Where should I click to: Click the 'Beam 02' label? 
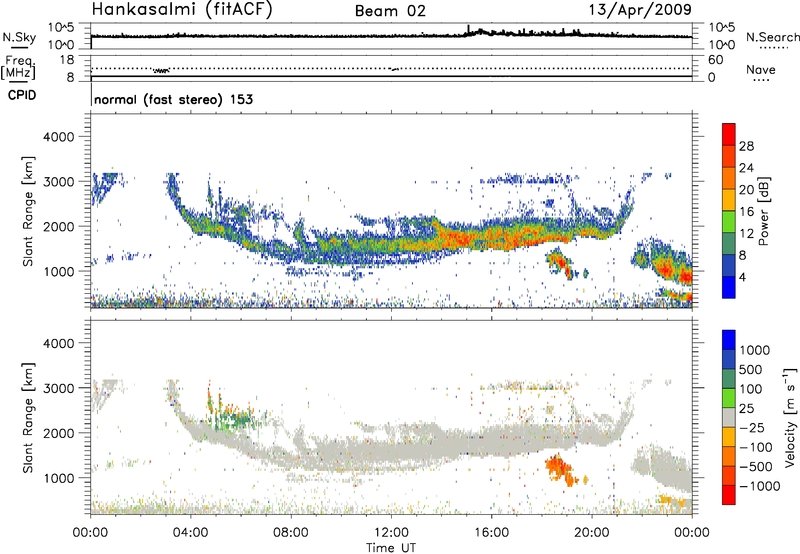pyautogui.click(x=390, y=11)
